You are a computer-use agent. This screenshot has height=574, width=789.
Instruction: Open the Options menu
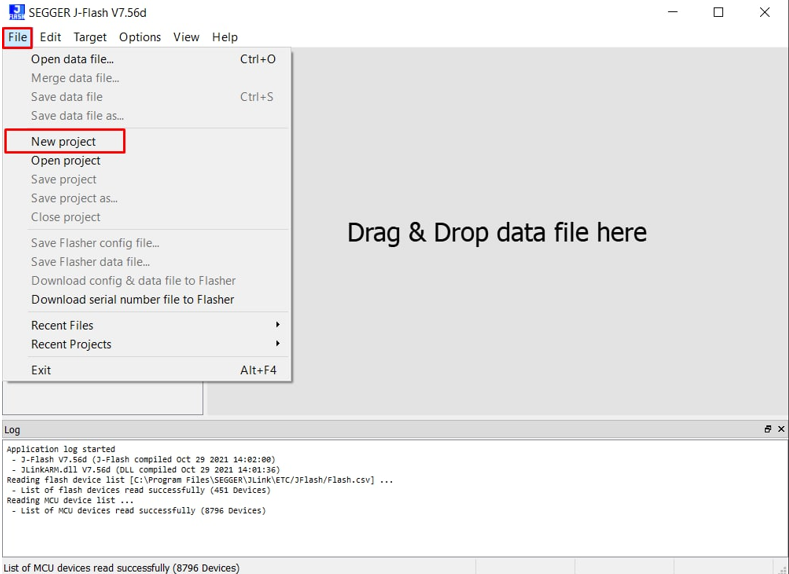pyautogui.click(x=140, y=37)
